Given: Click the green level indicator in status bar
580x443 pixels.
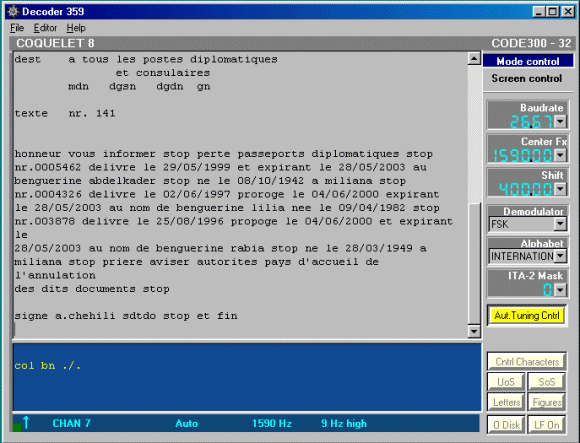Looking at the screenshot, I should [x=17, y=427].
